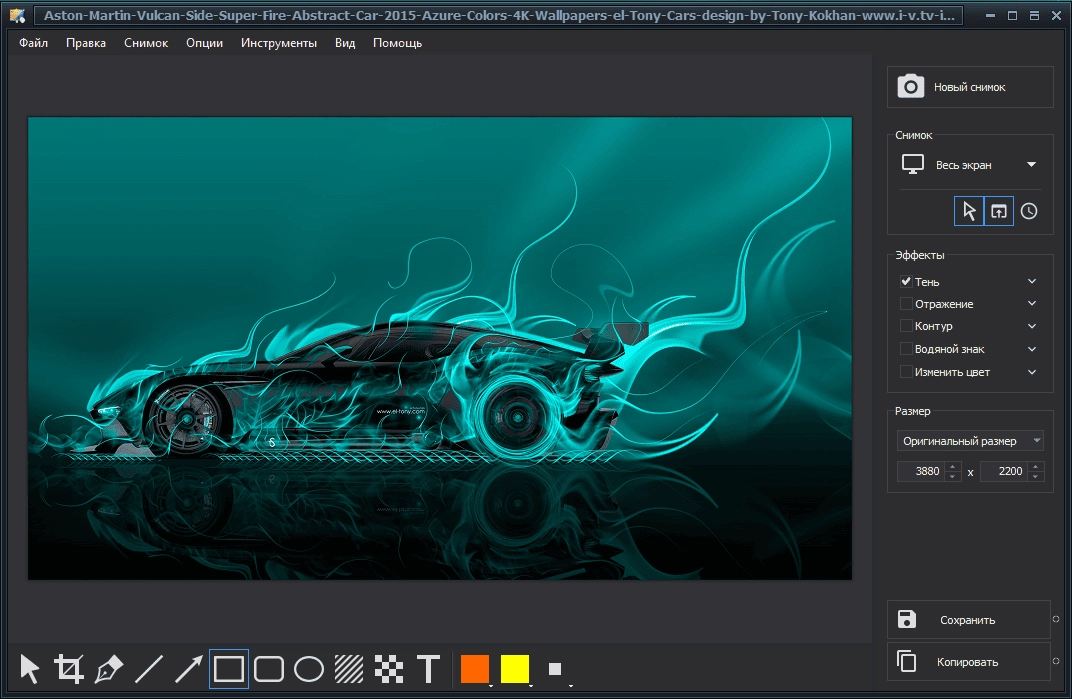Increase height with the up stepper arrow
Screen dimensions: 1072x699
pos(1036,466)
